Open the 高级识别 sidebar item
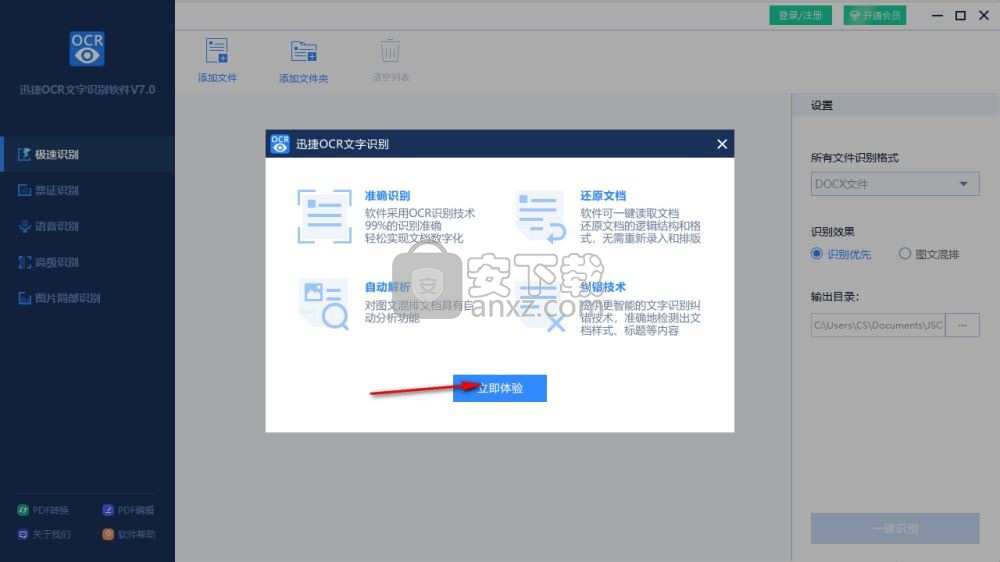1000x562 pixels. coord(87,262)
